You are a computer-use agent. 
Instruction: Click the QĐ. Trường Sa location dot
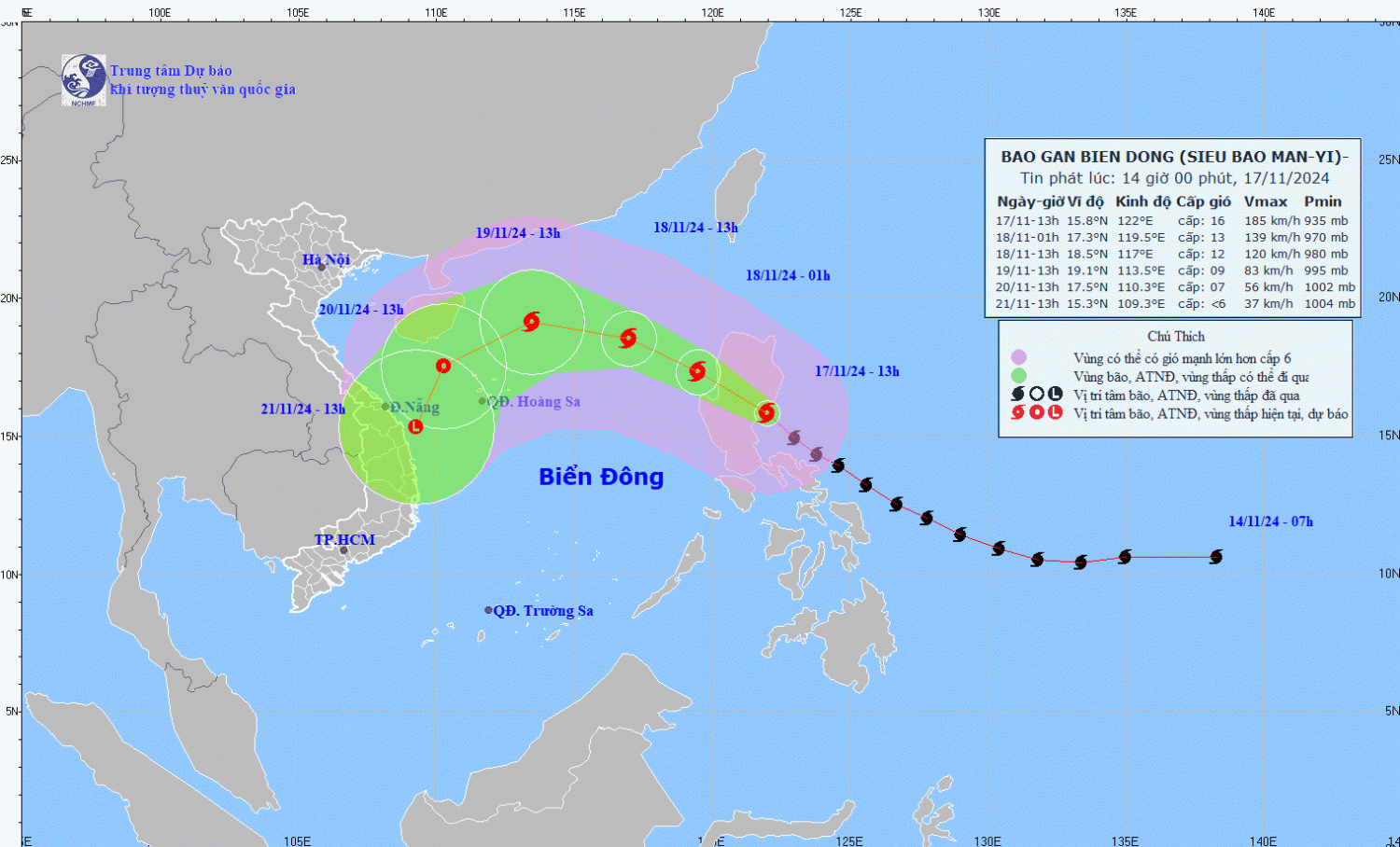488,610
